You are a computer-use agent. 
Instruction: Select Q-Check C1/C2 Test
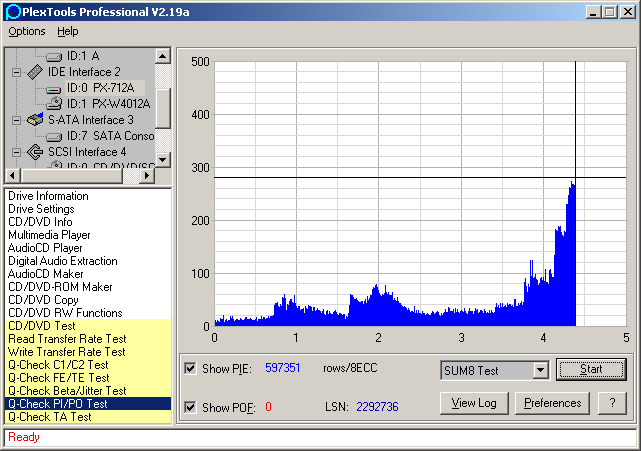click(87, 365)
